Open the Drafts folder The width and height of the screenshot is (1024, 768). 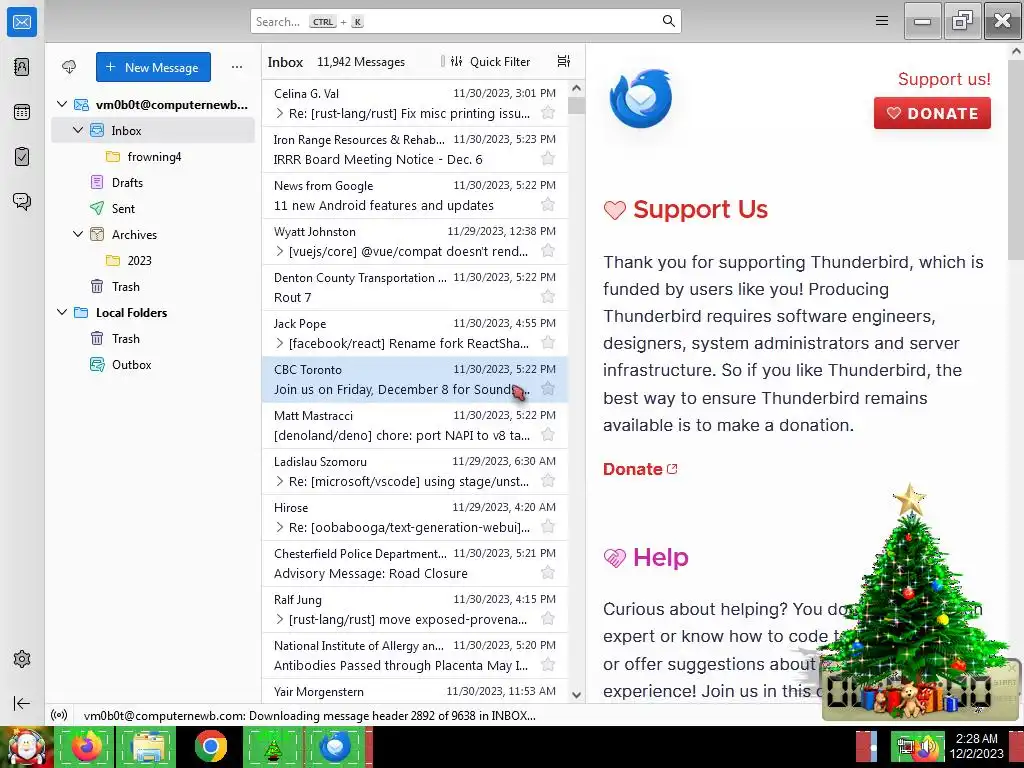153,182
